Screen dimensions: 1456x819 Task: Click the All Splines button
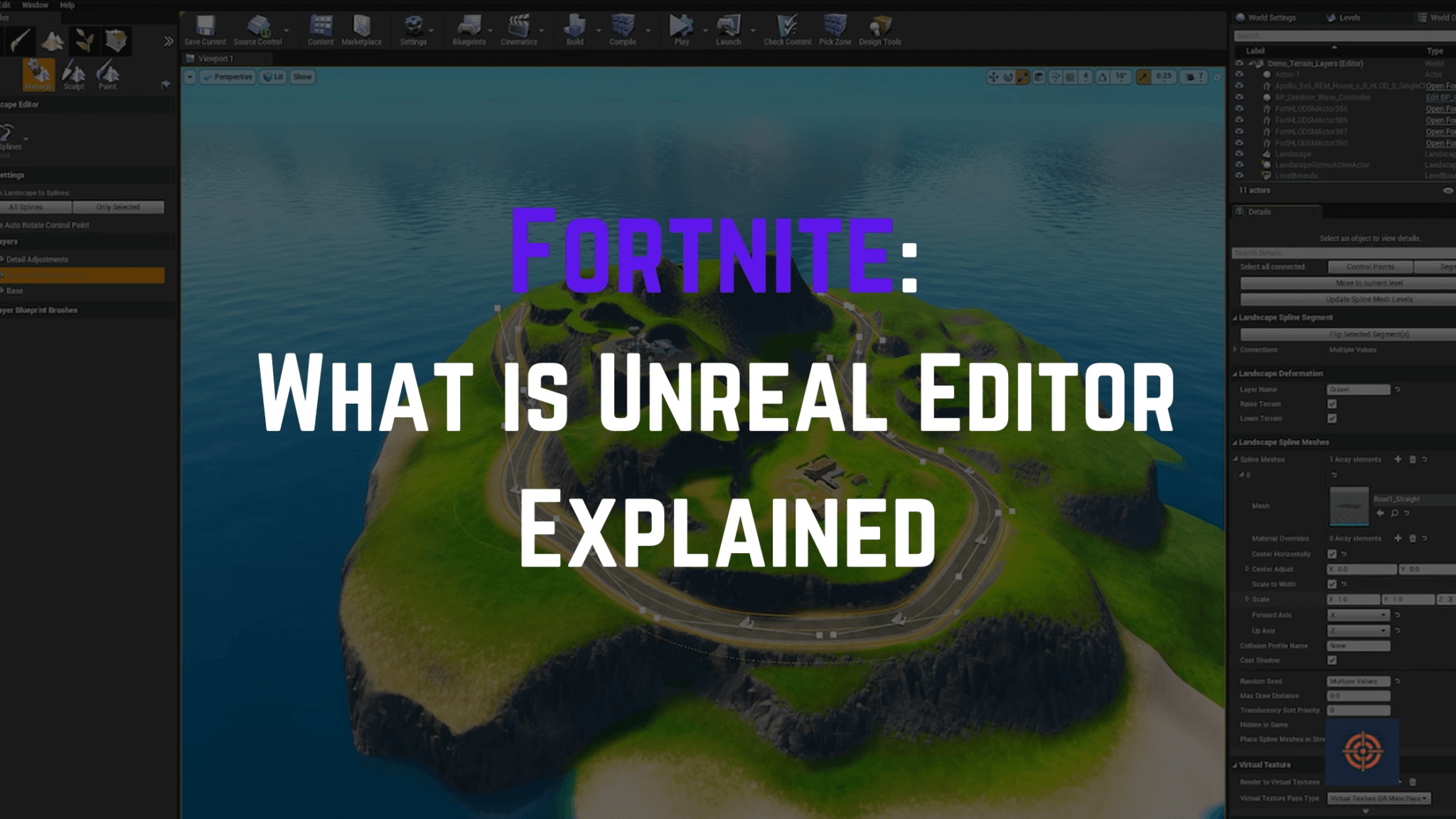36,207
